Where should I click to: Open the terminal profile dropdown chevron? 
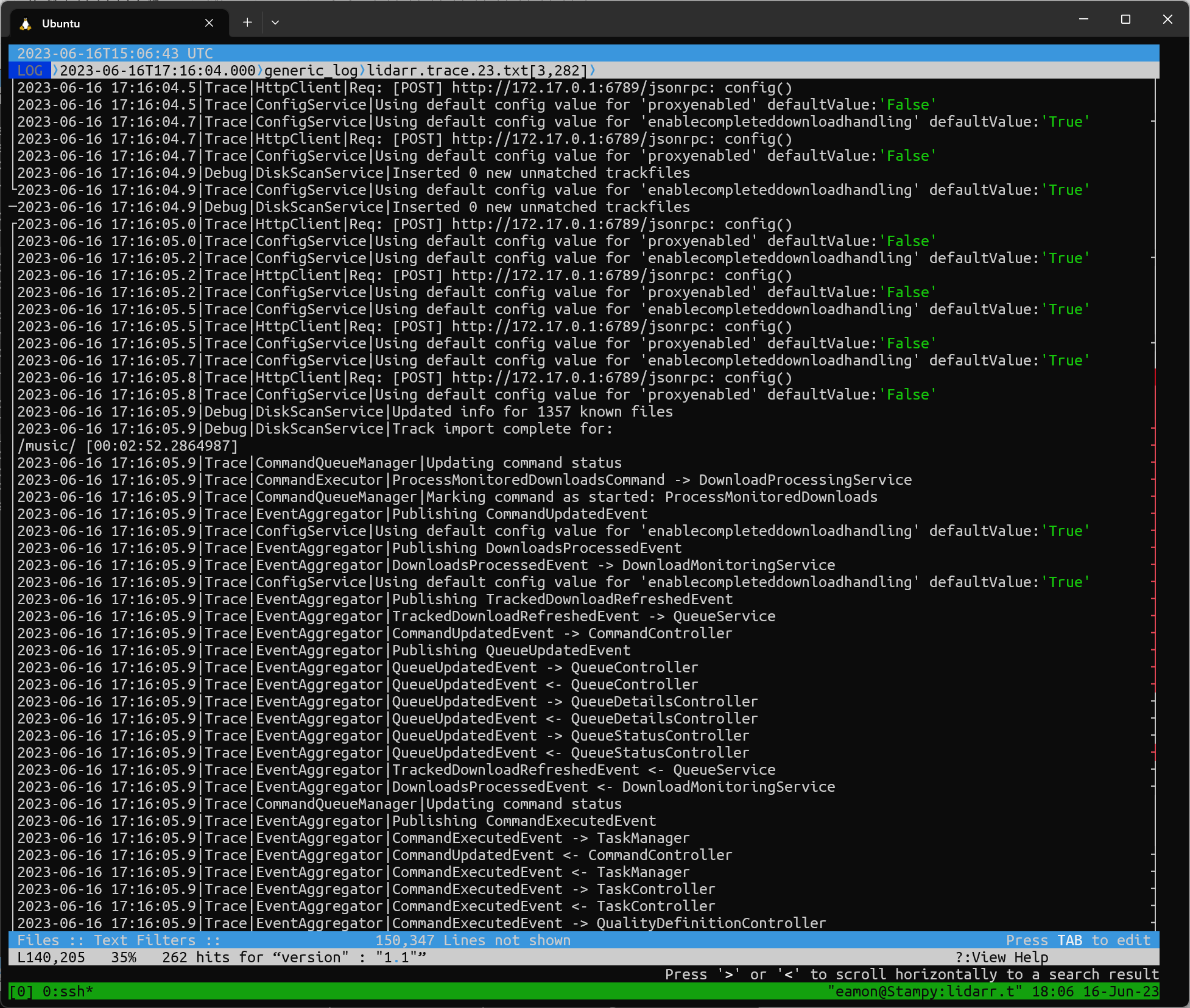(275, 22)
